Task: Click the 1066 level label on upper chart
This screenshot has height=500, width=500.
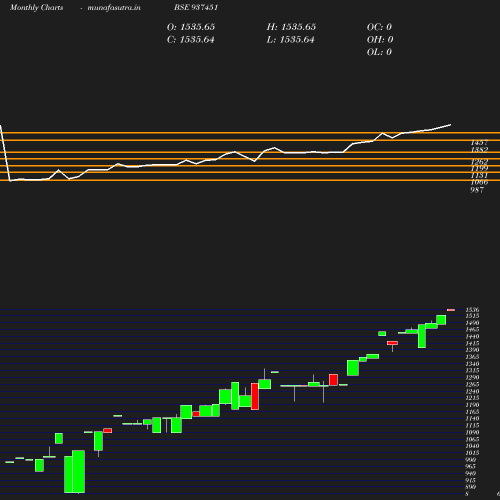Action: (479, 182)
